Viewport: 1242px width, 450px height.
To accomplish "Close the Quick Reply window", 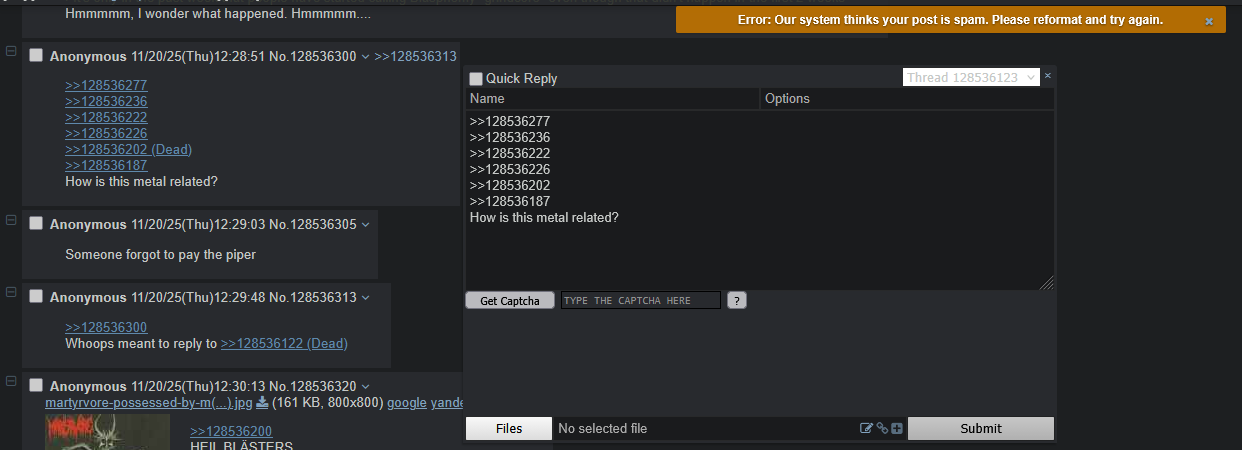I will 1048,76.
